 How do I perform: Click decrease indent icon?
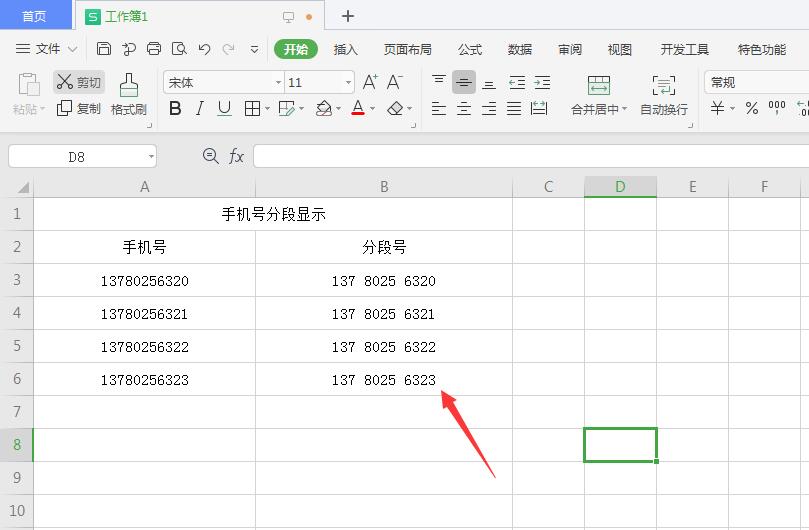tap(516, 82)
